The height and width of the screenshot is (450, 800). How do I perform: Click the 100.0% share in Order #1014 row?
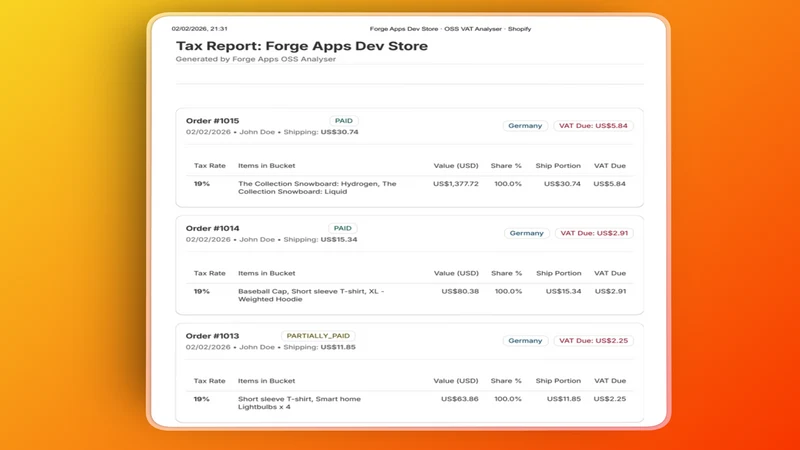508,291
